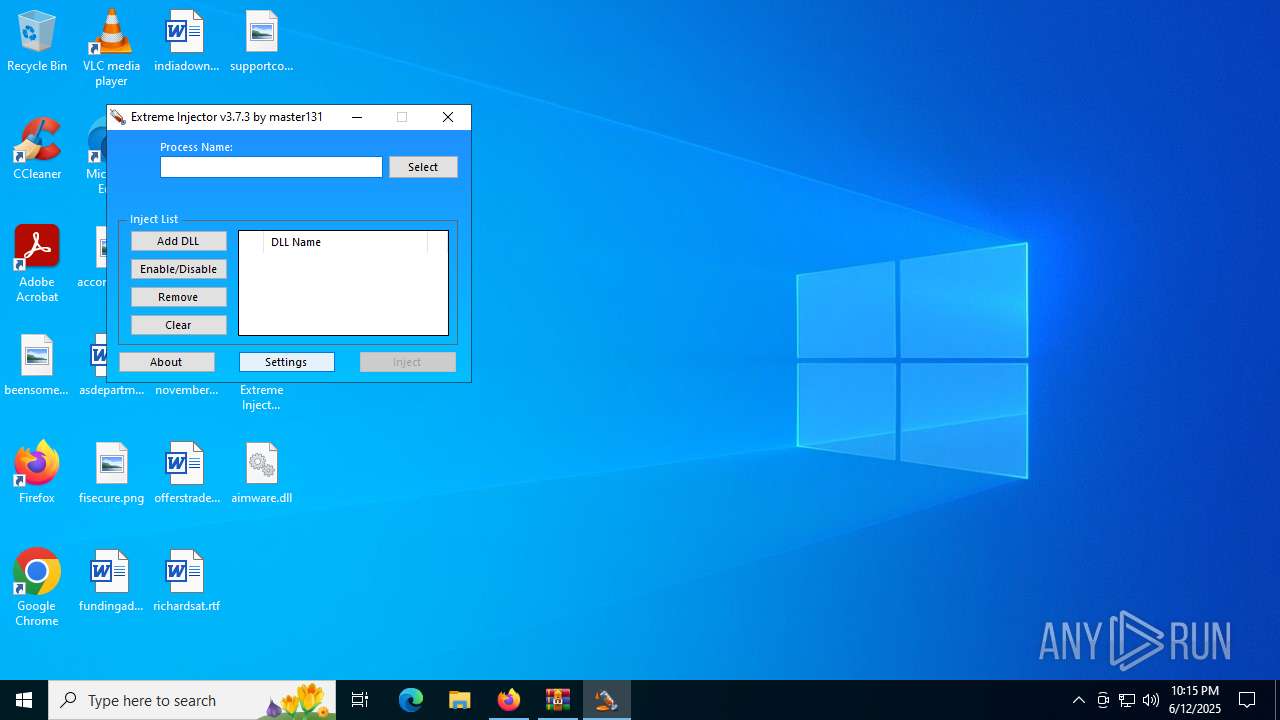Open the Windows Start menu
1280x720 pixels.
point(24,700)
